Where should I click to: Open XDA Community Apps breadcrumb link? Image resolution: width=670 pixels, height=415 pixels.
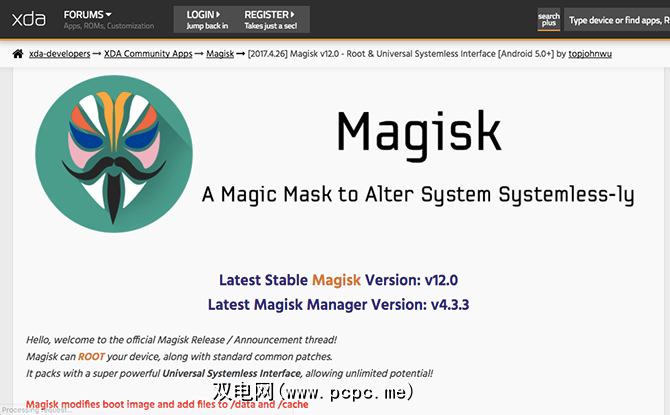click(x=148, y=54)
